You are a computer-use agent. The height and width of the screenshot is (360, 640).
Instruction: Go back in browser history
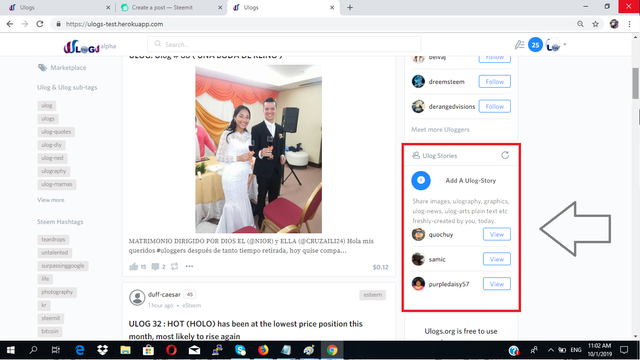10,24
